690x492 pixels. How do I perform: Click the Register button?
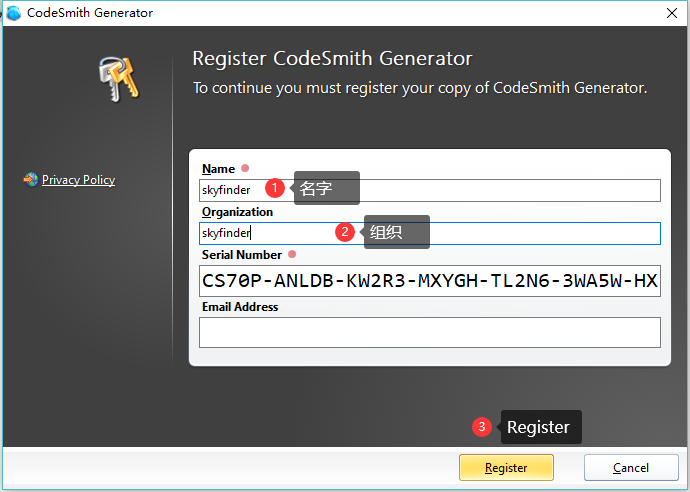[506, 467]
